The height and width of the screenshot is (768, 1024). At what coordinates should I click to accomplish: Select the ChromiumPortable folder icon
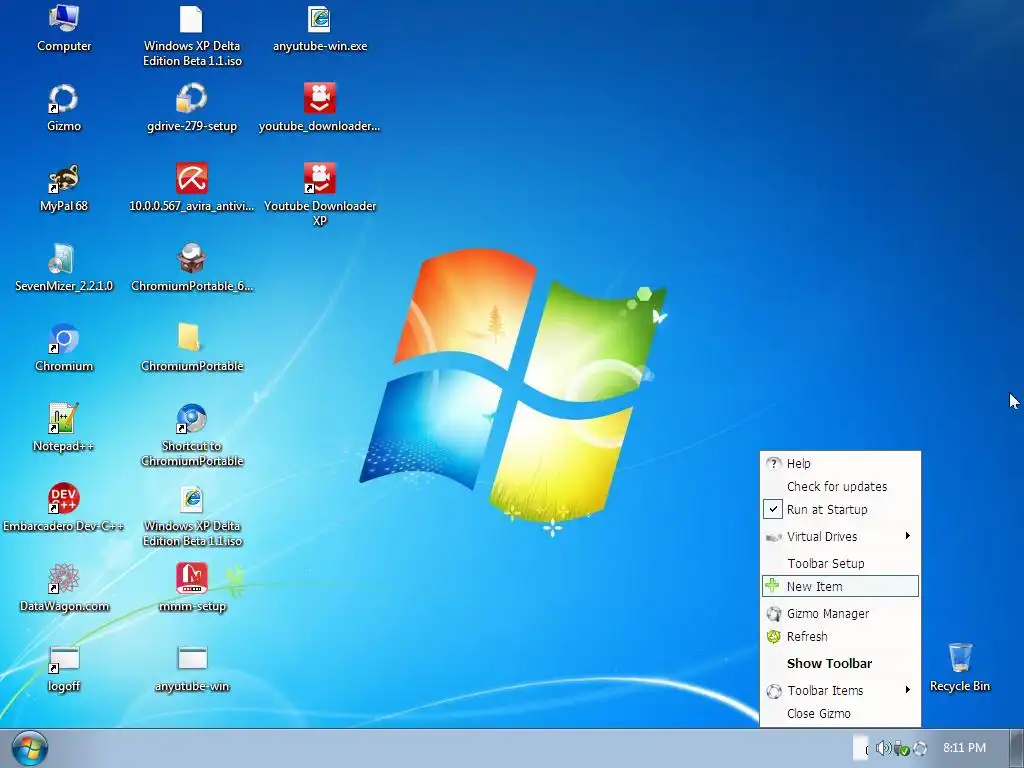click(x=191, y=338)
